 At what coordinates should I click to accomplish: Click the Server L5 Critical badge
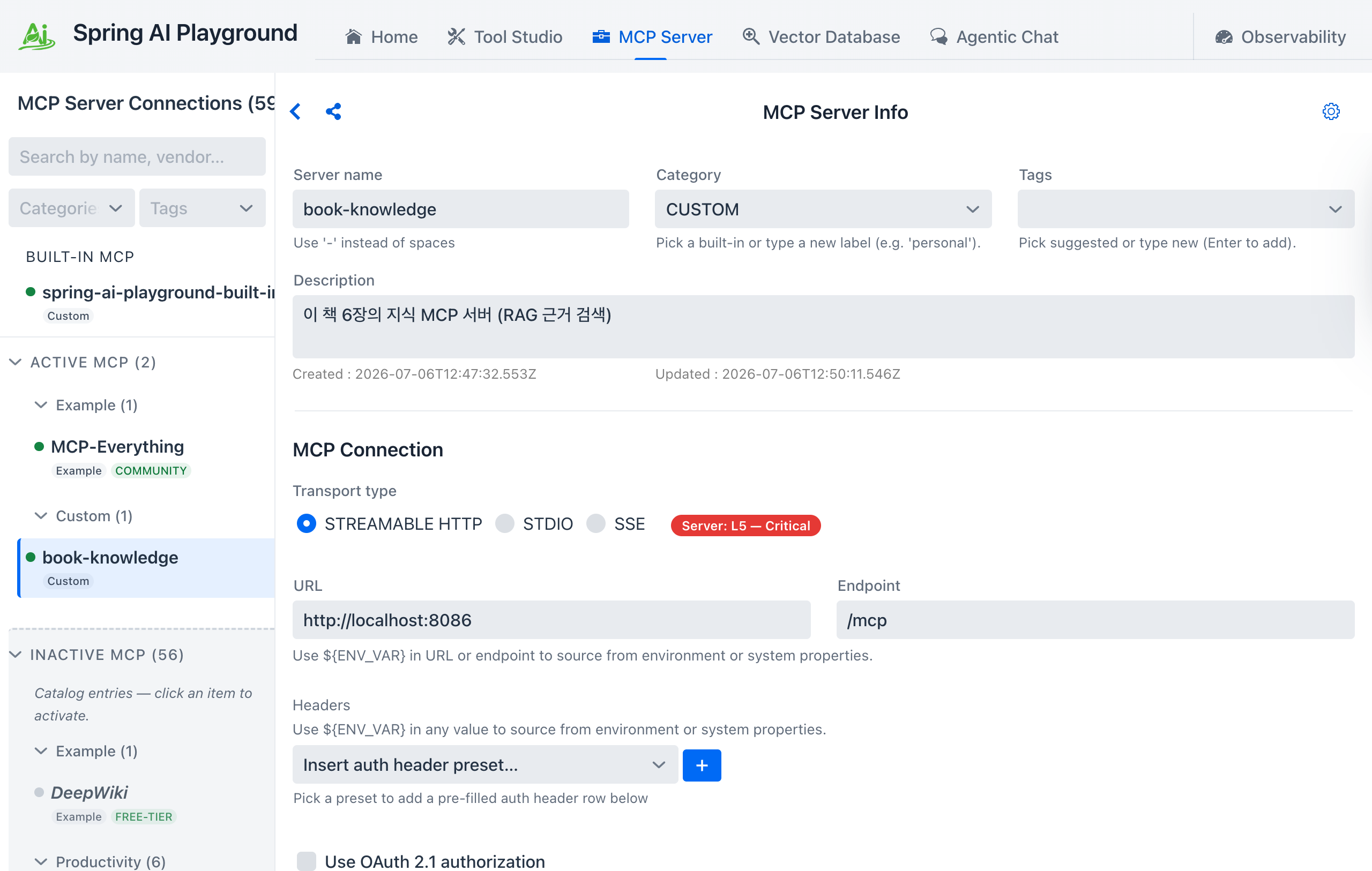click(x=745, y=525)
